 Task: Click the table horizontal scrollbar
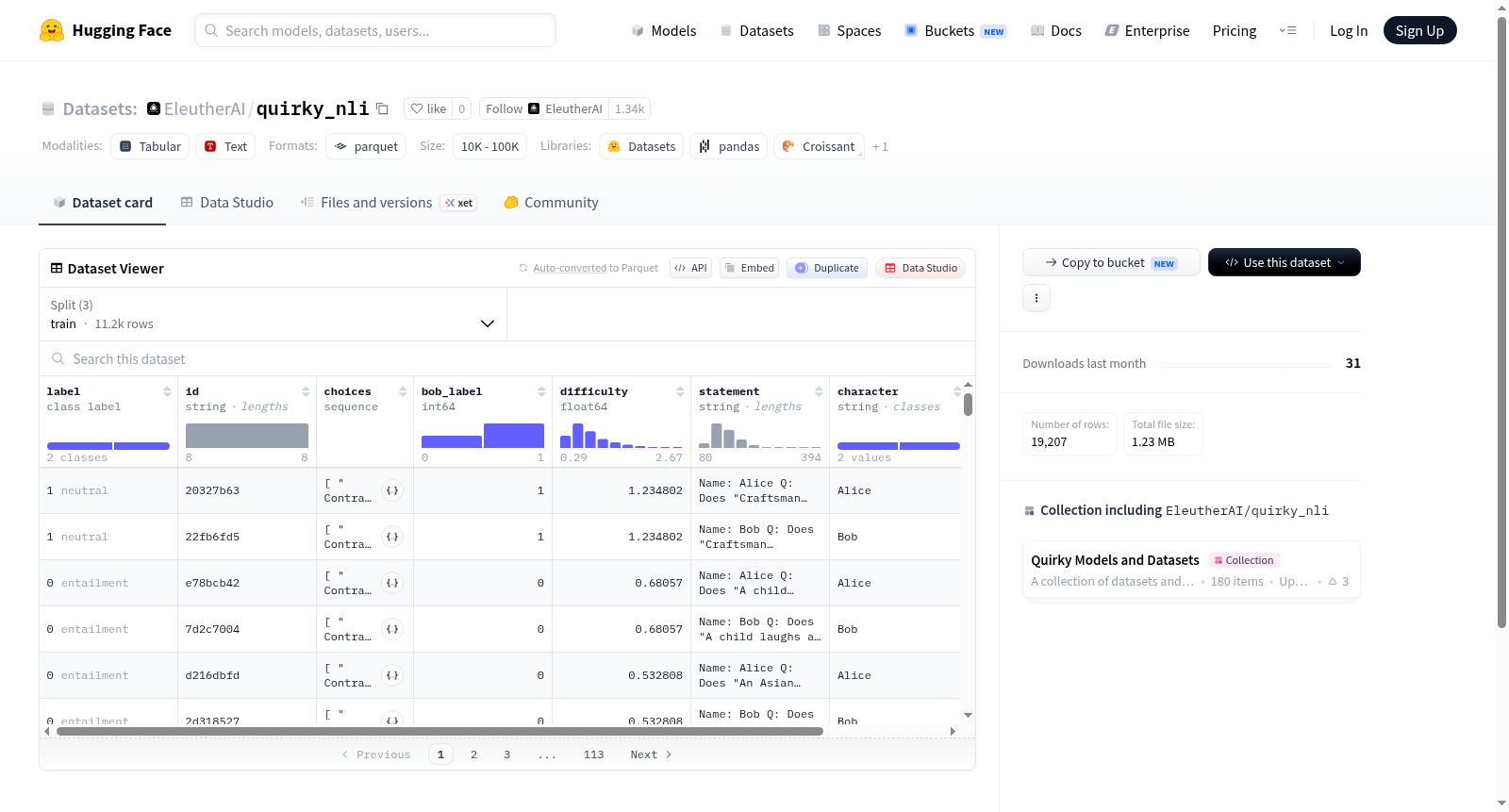click(439, 731)
